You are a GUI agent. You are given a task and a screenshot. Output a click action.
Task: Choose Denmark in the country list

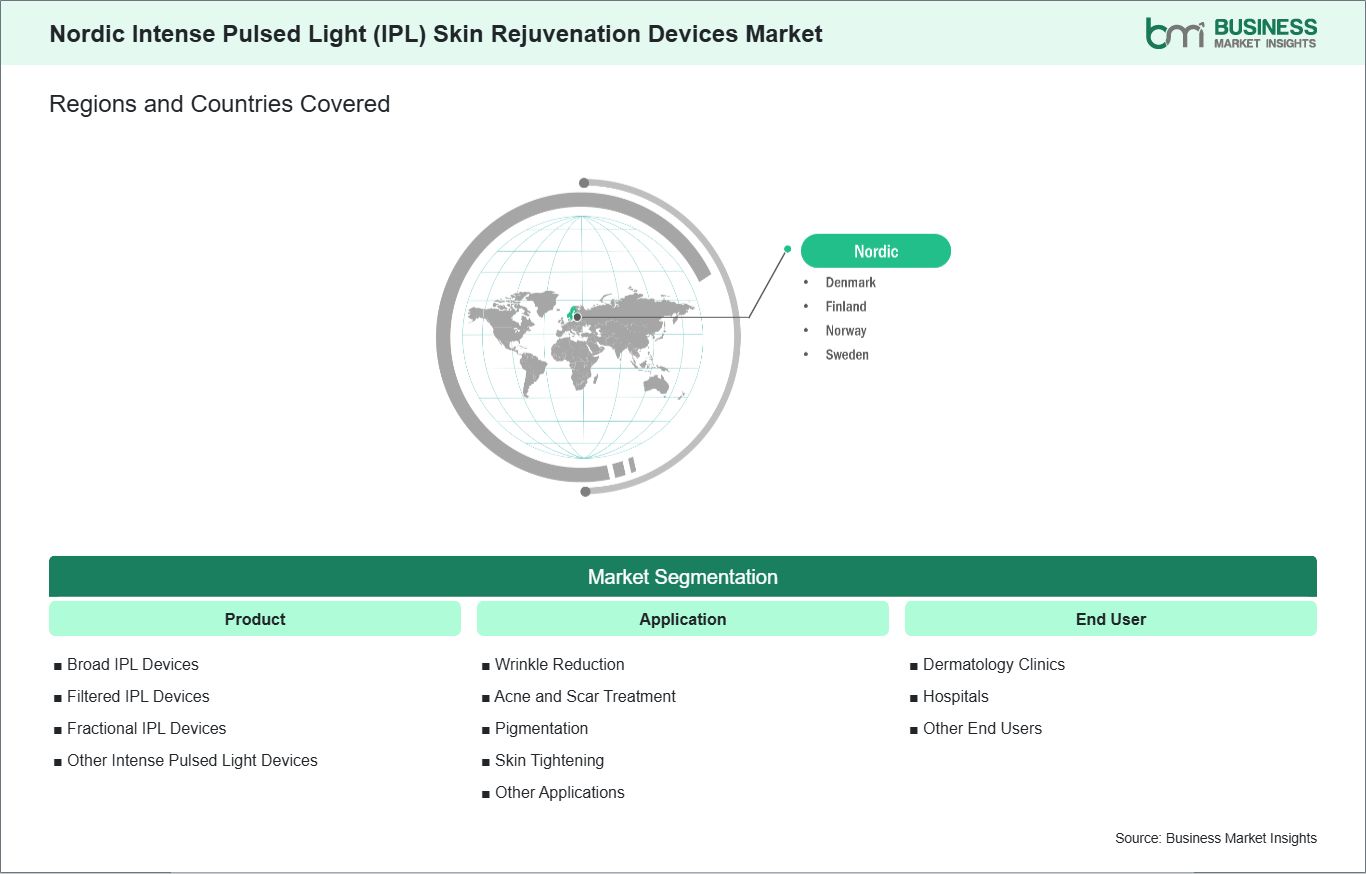coord(851,283)
